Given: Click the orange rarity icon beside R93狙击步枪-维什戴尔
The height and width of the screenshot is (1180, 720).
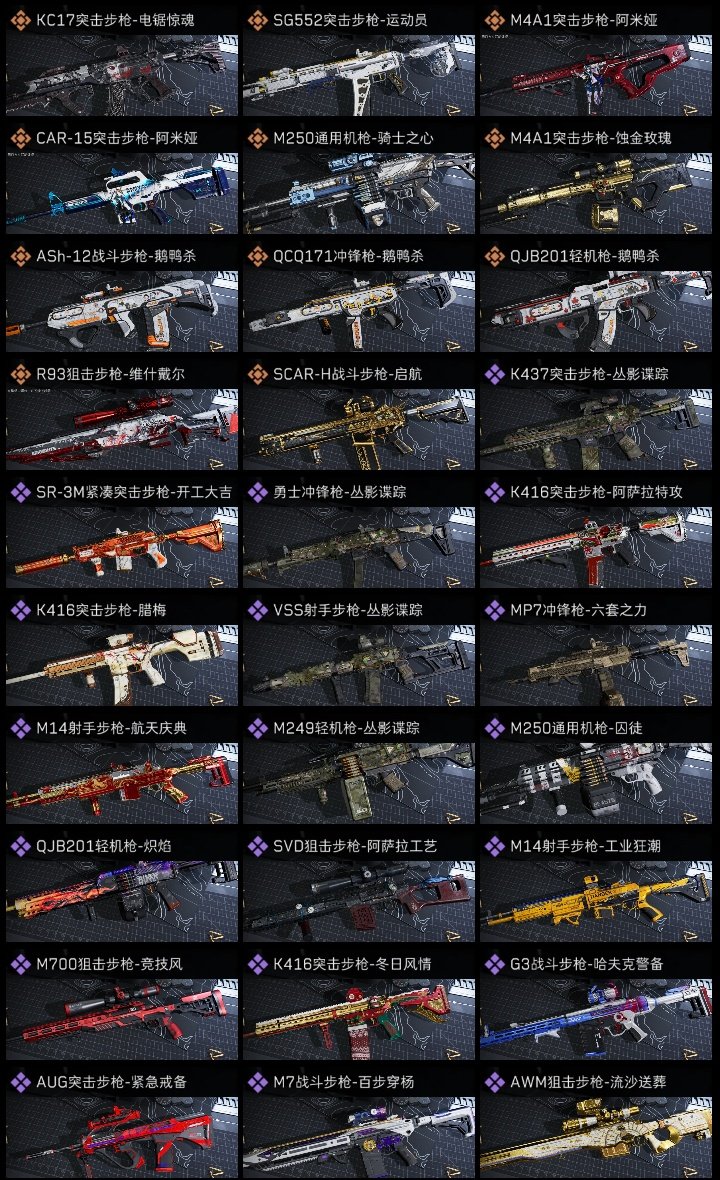Looking at the screenshot, I should tap(20, 374).
